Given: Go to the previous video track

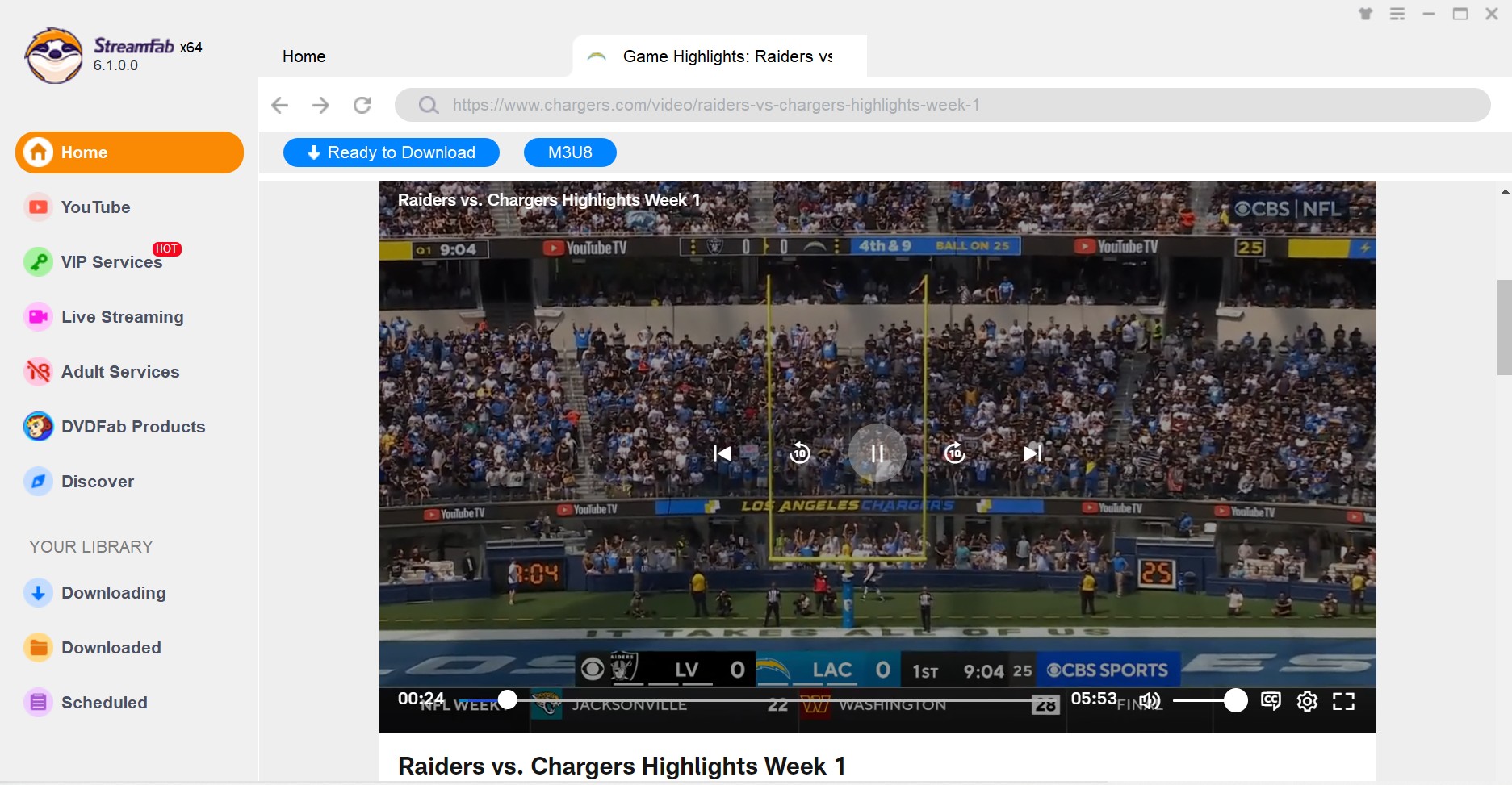Looking at the screenshot, I should pos(722,453).
